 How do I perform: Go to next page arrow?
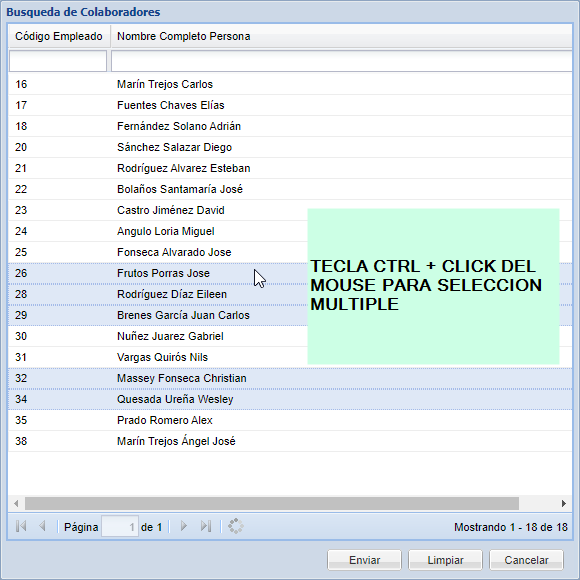tap(183, 526)
